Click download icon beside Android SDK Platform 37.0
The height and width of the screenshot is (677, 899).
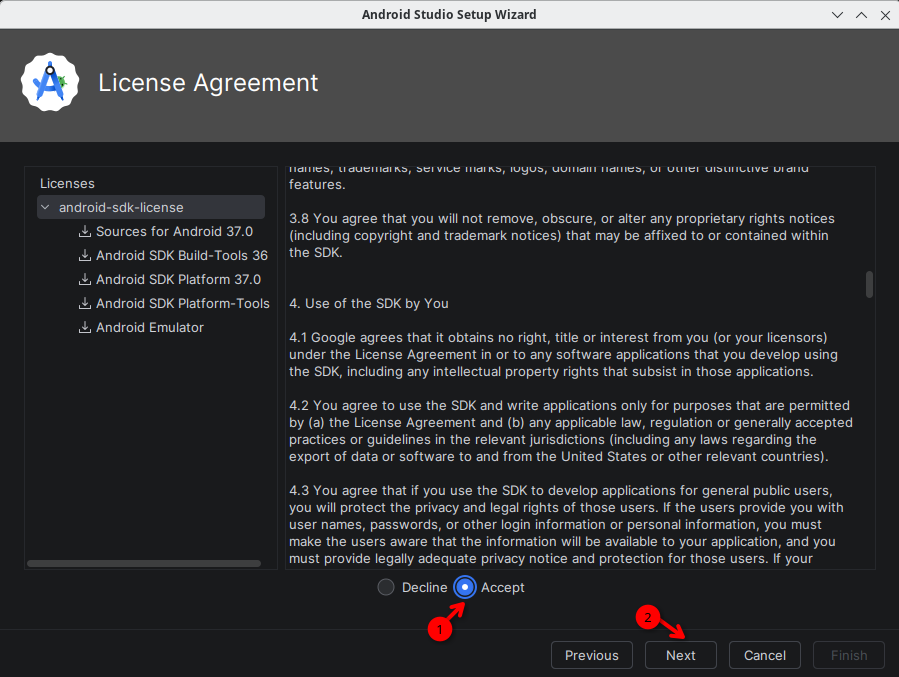[85, 279]
